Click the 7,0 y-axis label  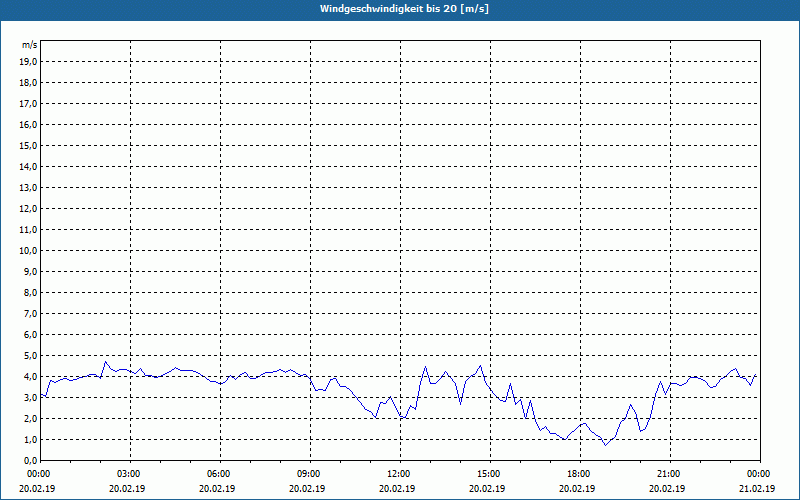pyautogui.click(x=30, y=313)
